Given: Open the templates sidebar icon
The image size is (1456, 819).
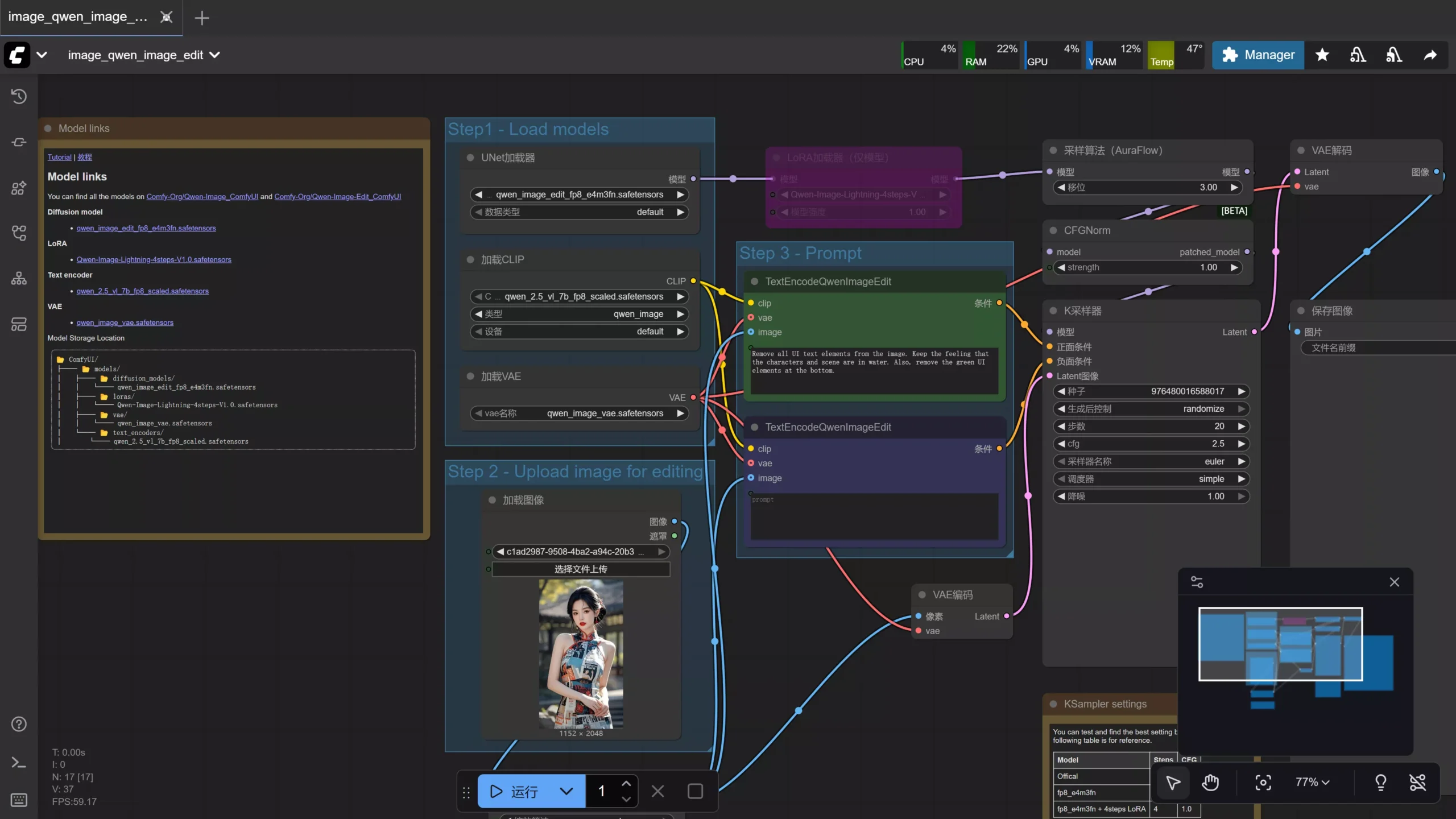Looking at the screenshot, I should click(19, 324).
